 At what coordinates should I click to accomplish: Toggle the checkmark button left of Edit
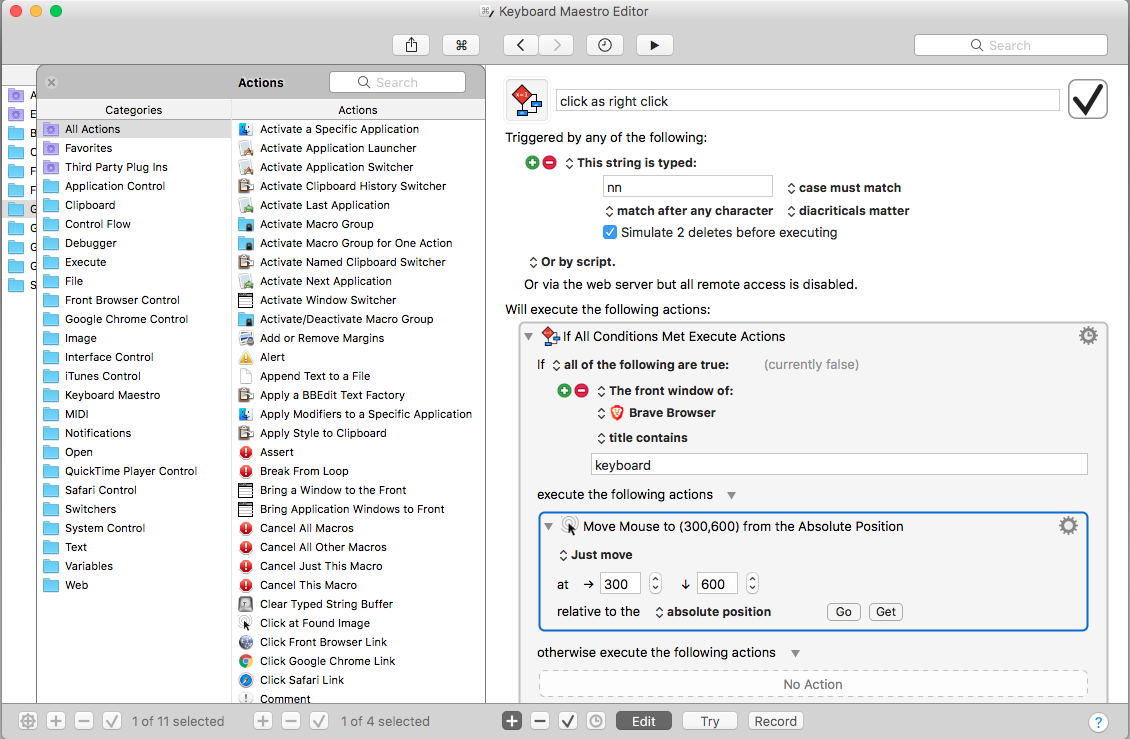click(x=568, y=721)
